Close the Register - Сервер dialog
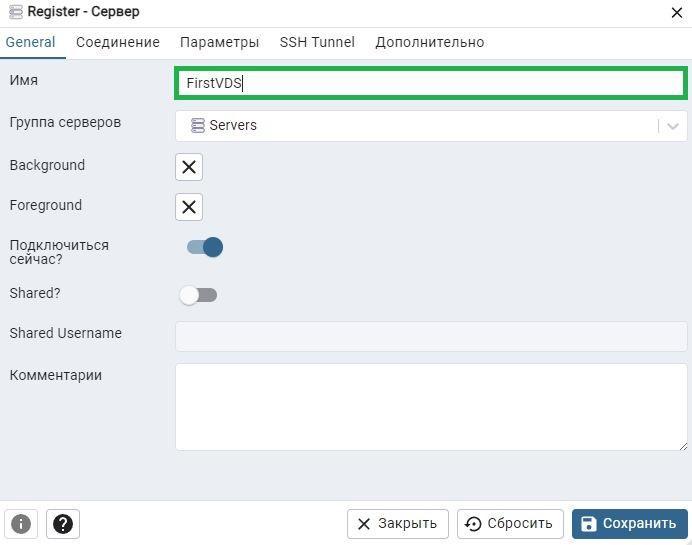692x545 pixels. point(677,12)
